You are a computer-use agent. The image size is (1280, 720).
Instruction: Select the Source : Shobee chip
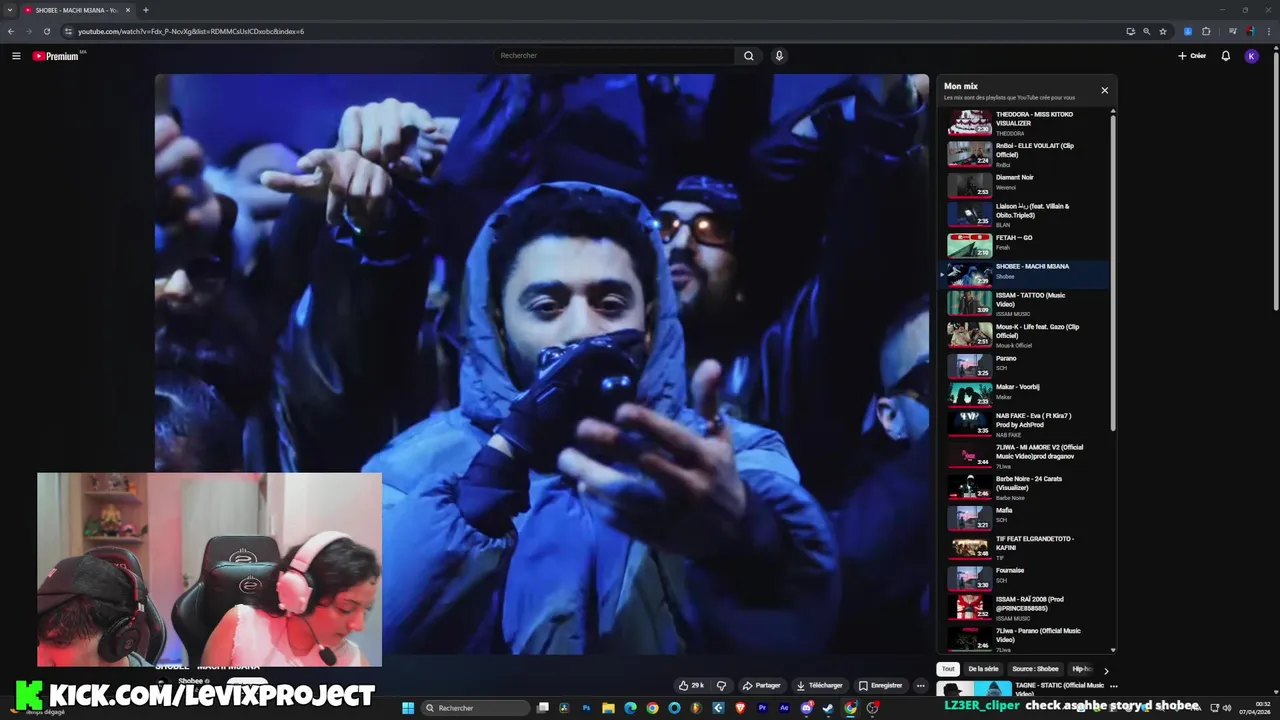tap(1035, 669)
